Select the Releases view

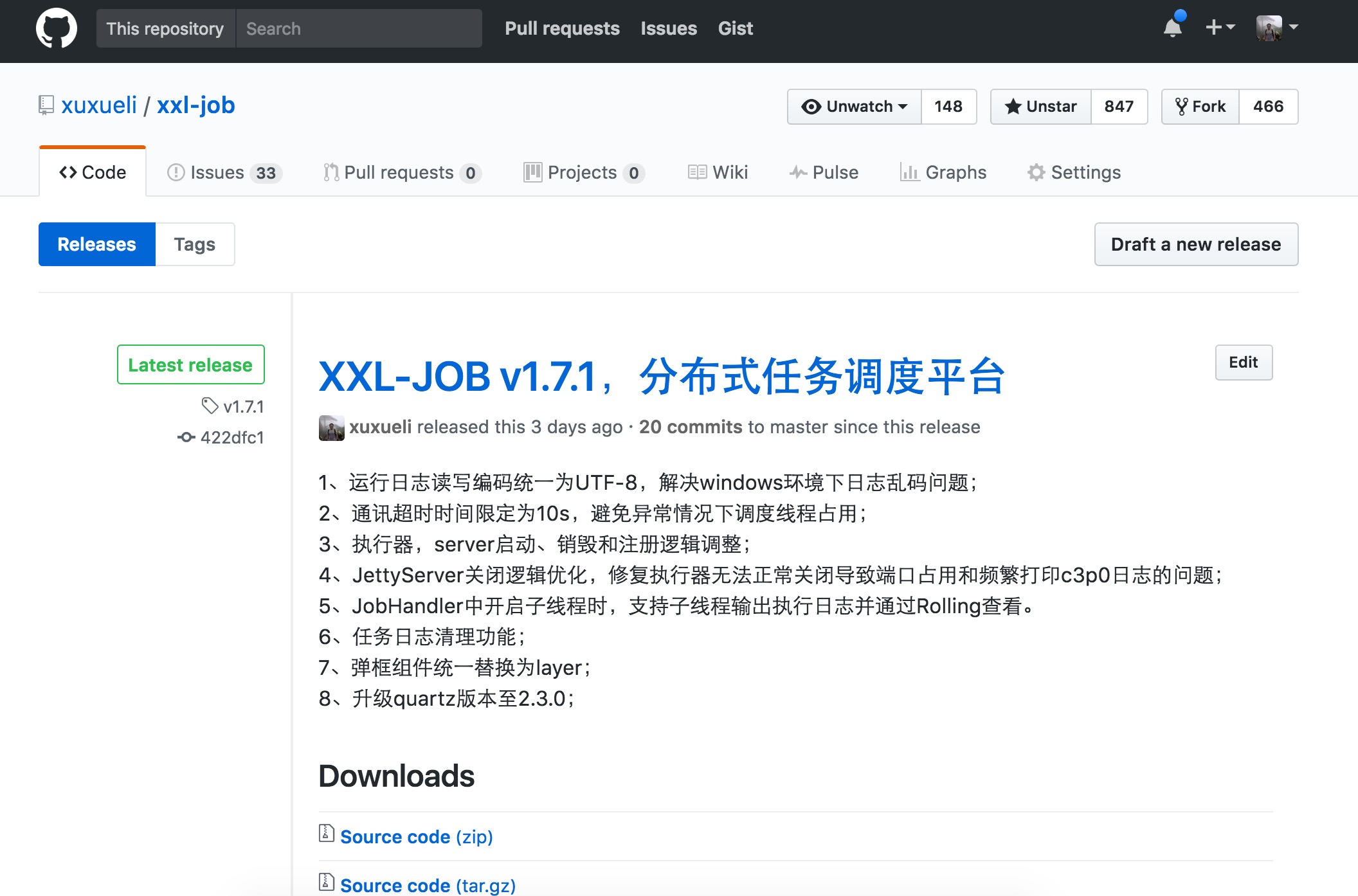[x=97, y=244]
